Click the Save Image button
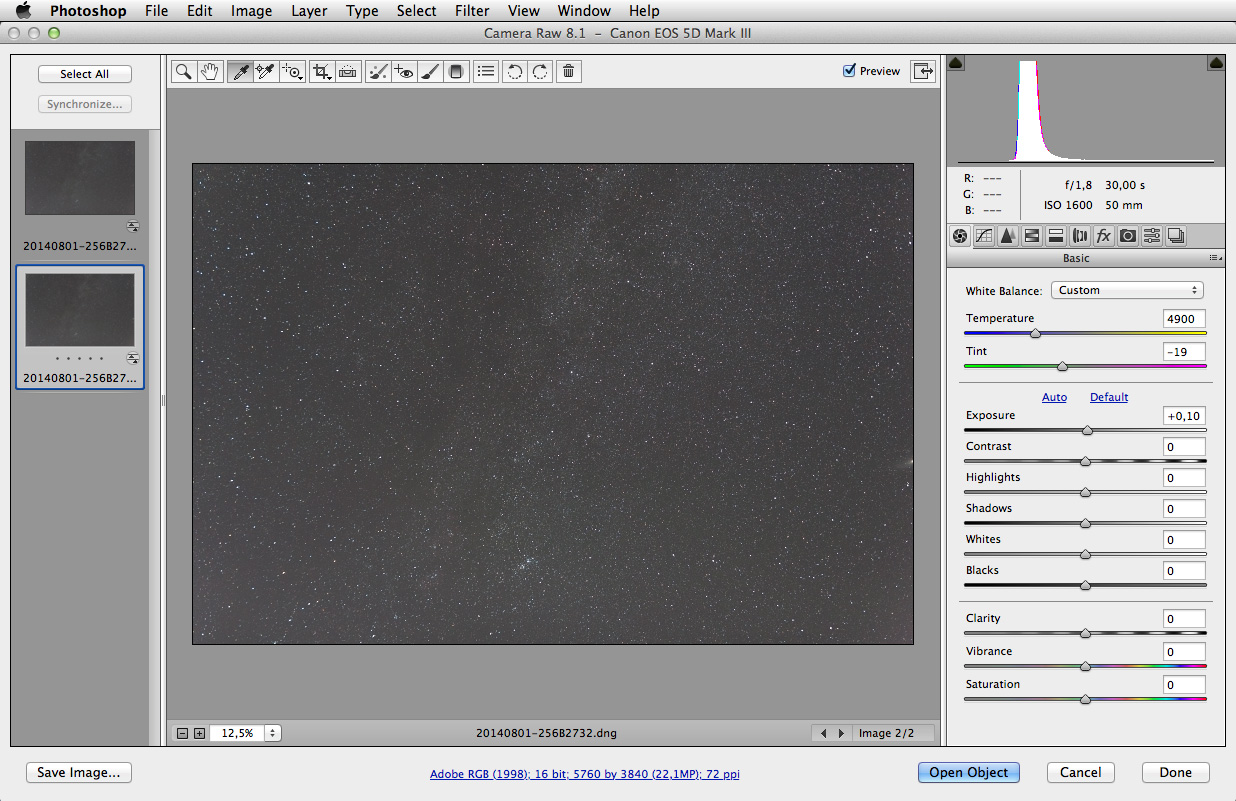 (x=78, y=772)
